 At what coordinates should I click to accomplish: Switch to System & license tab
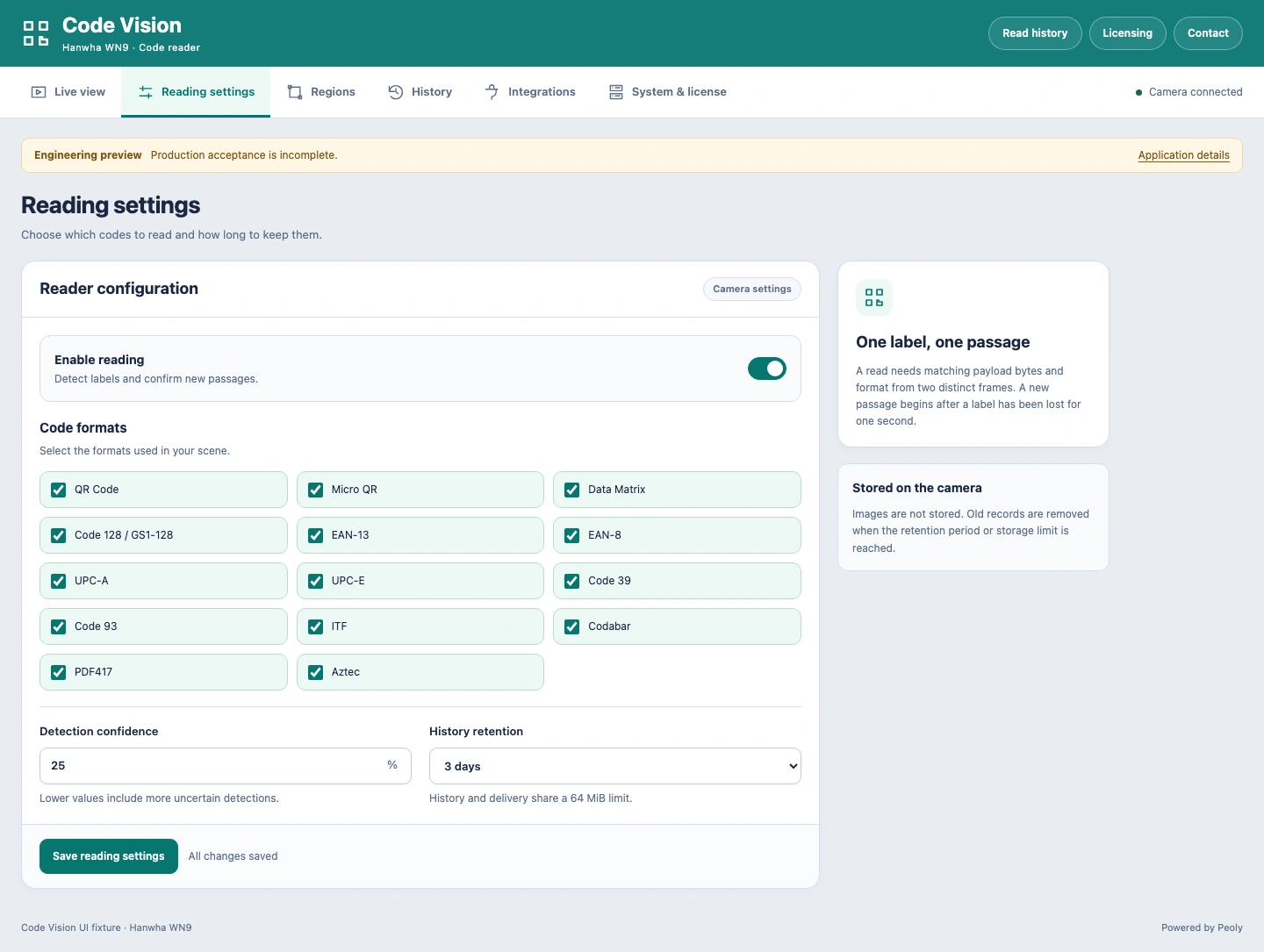[667, 92]
